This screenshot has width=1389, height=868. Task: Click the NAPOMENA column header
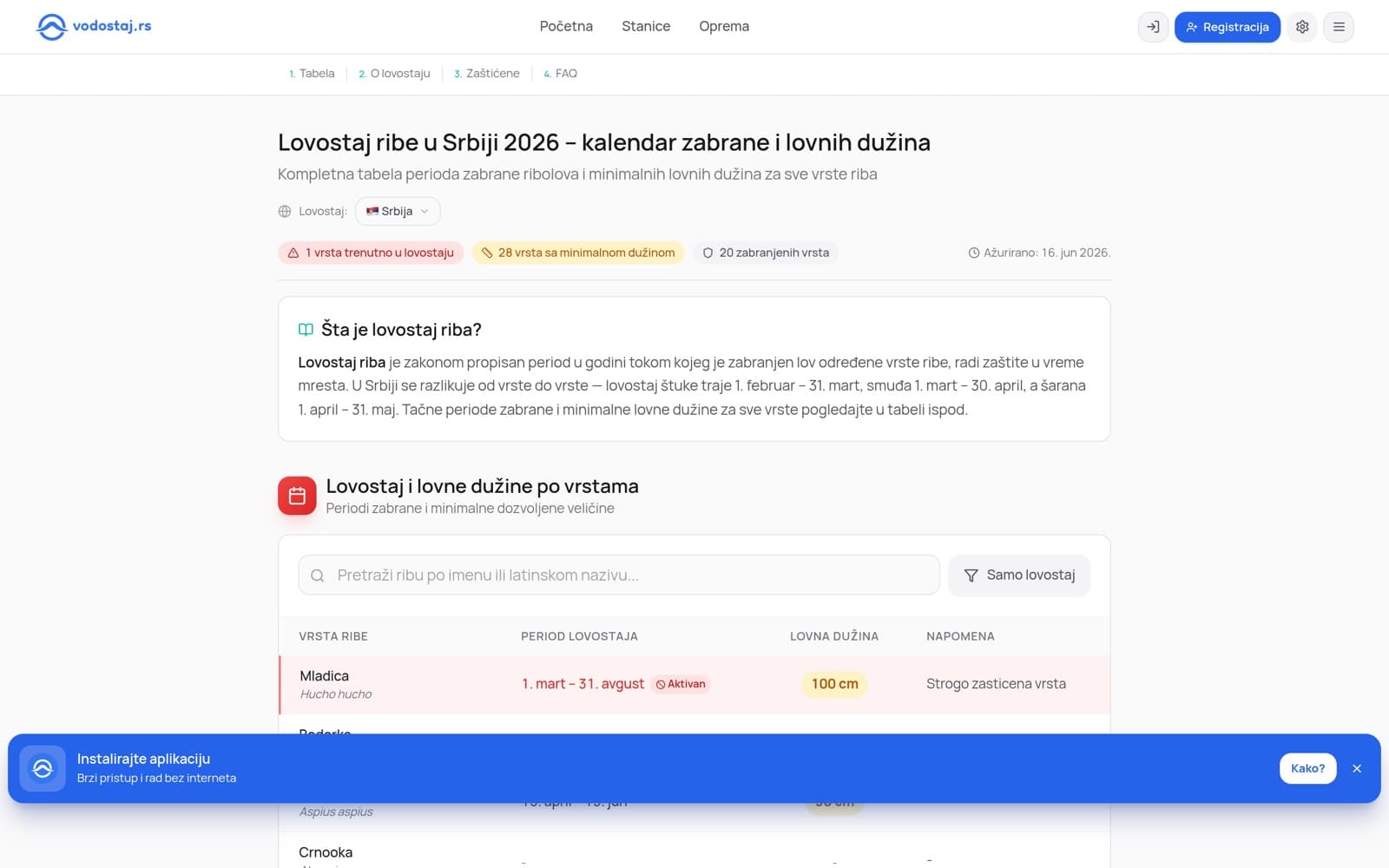click(x=960, y=636)
